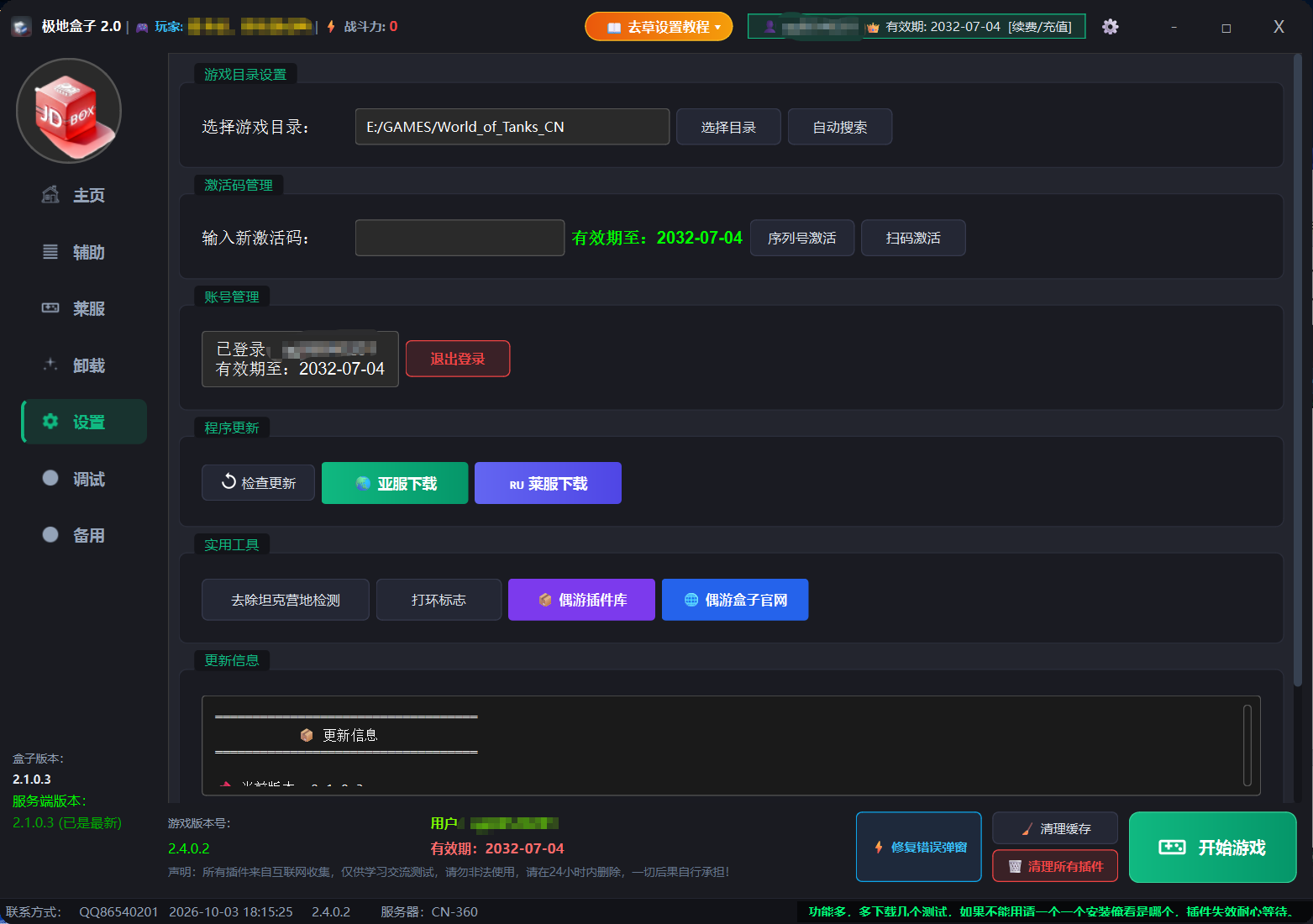Click the 开始游戏 start button
Viewport: 1313px width, 924px height.
(1213, 847)
